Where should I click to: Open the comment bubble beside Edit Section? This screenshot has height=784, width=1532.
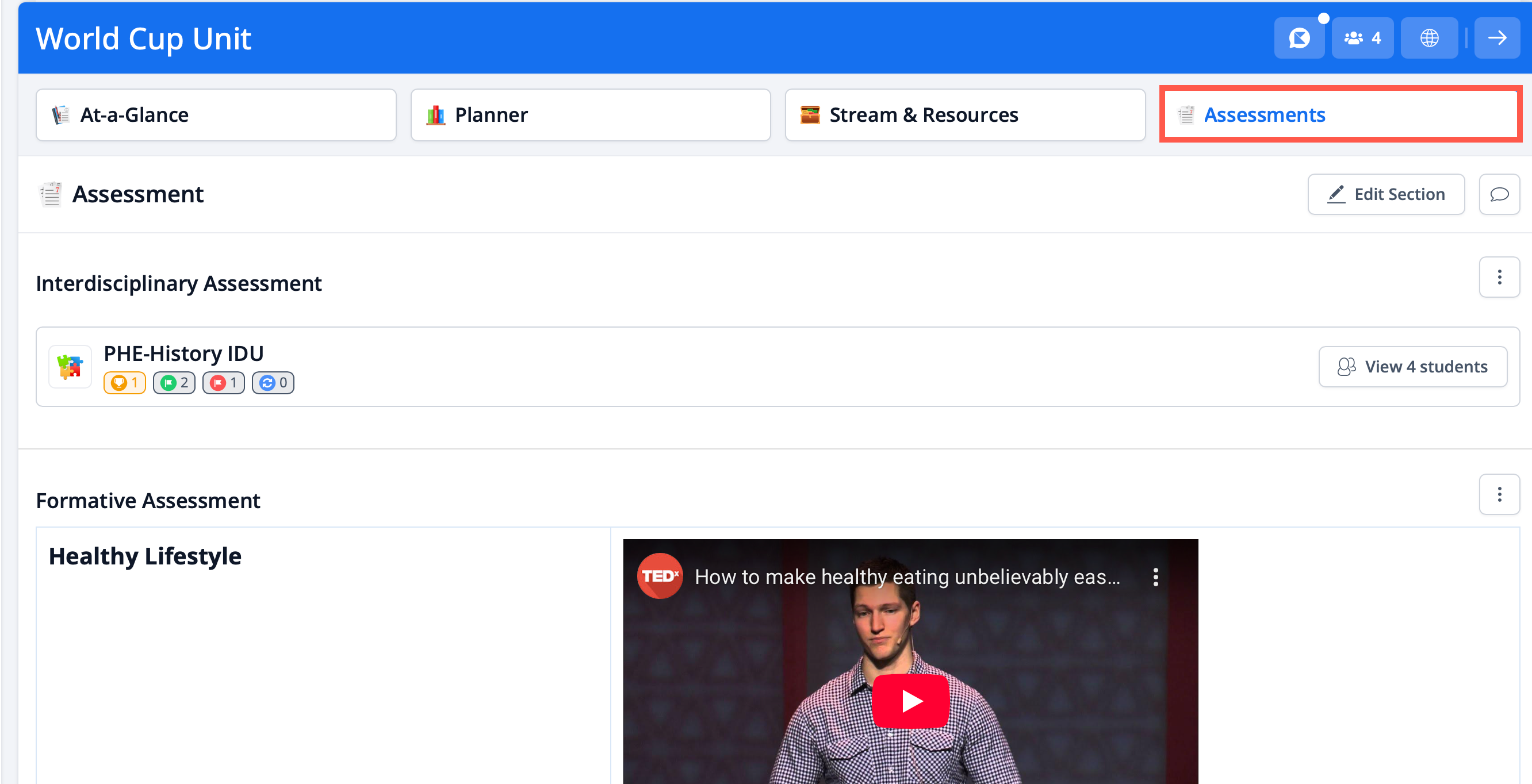click(1499, 194)
